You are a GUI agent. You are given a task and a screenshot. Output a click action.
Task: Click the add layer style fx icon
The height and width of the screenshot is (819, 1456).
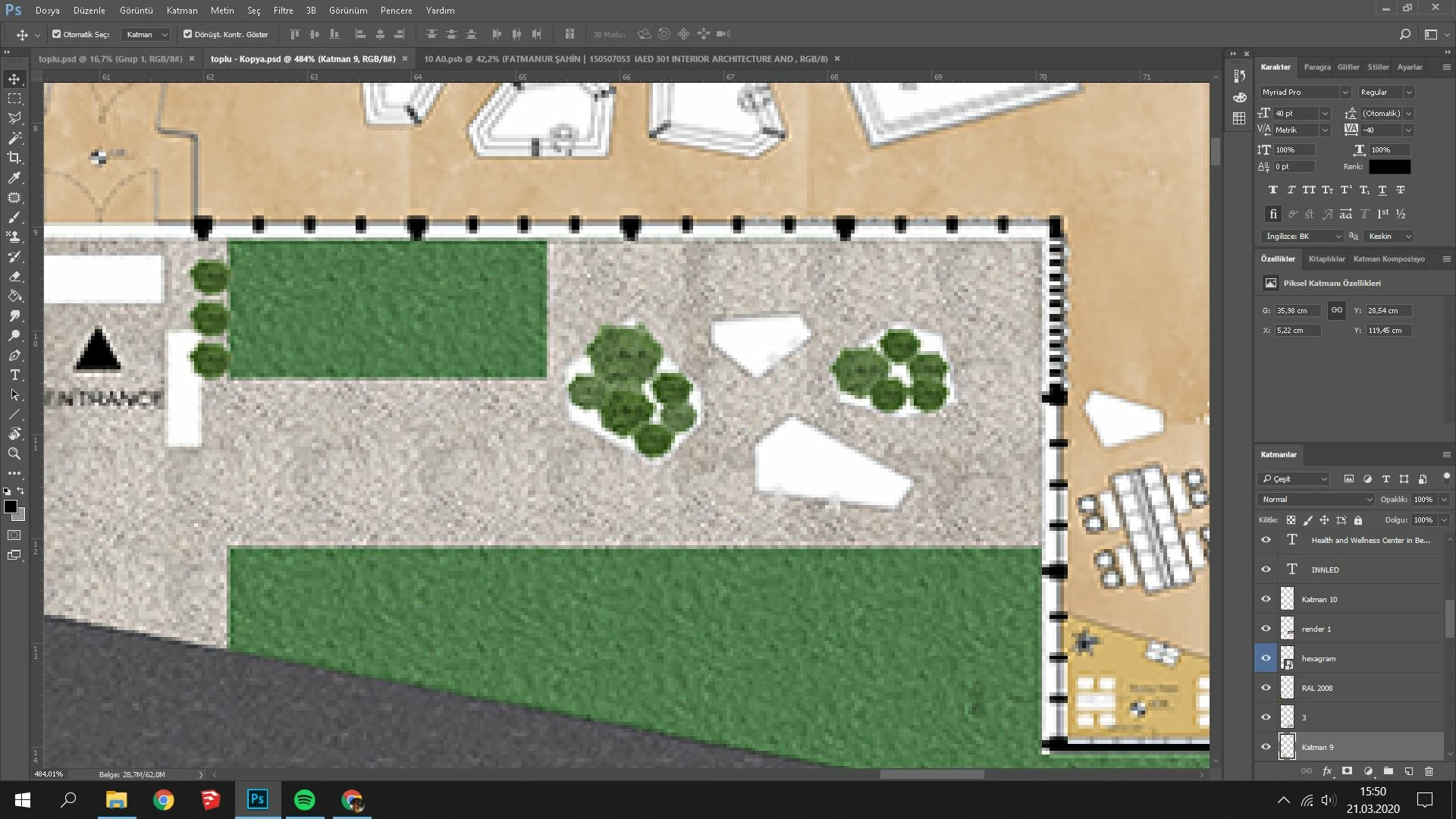click(x=1327, y=771)
